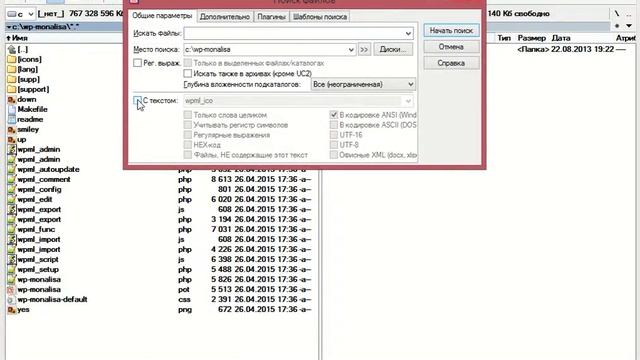Click the wpml_config php file icon
Viewport: 640px width, 360px height.
(12, 189)
